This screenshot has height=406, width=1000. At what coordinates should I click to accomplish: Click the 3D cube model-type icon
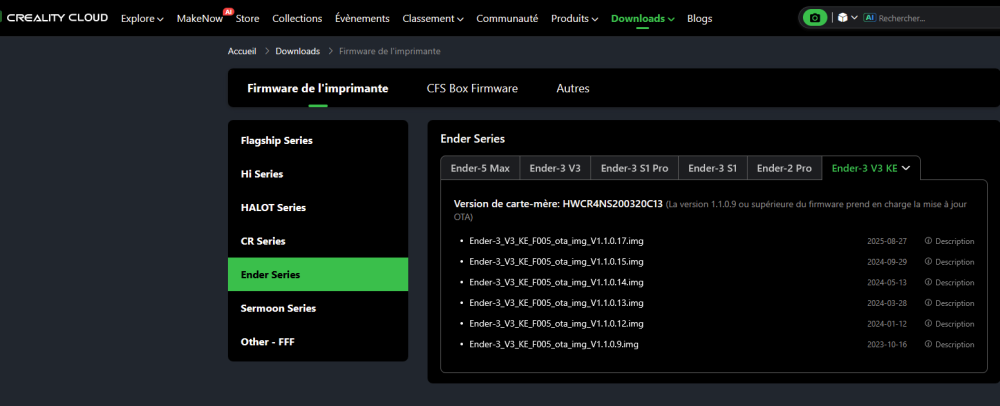click(x=842, y=18)
